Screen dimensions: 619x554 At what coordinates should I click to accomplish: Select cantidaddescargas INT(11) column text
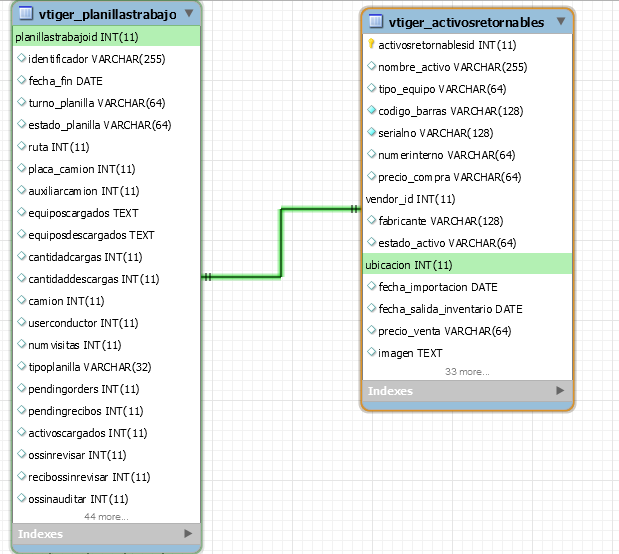pyautogui.click(x=94, y=279)
